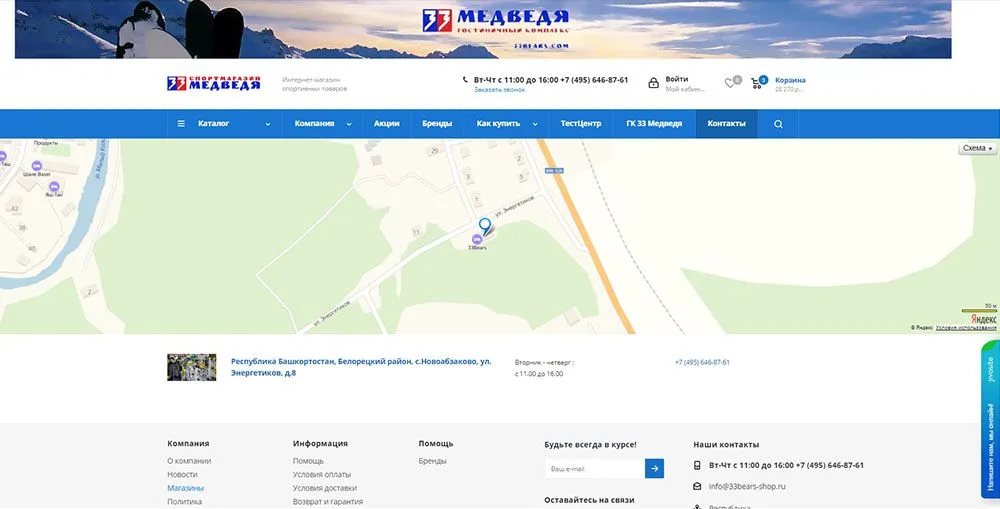Click the 33 Медведя store logo
The image size is (1000, 509).
pos(213,84)
